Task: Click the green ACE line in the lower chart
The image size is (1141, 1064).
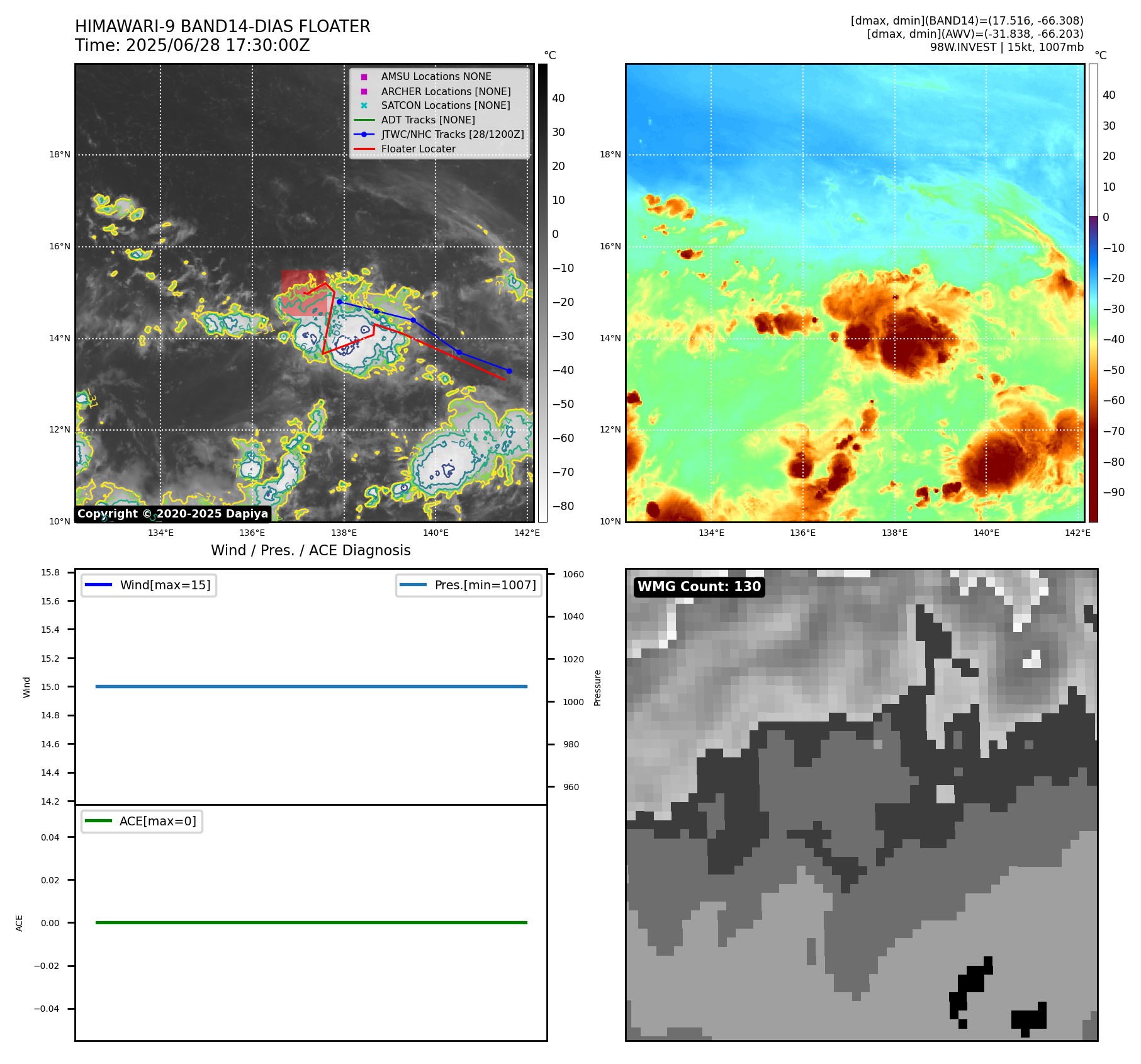Action: (x=311, y=922)
